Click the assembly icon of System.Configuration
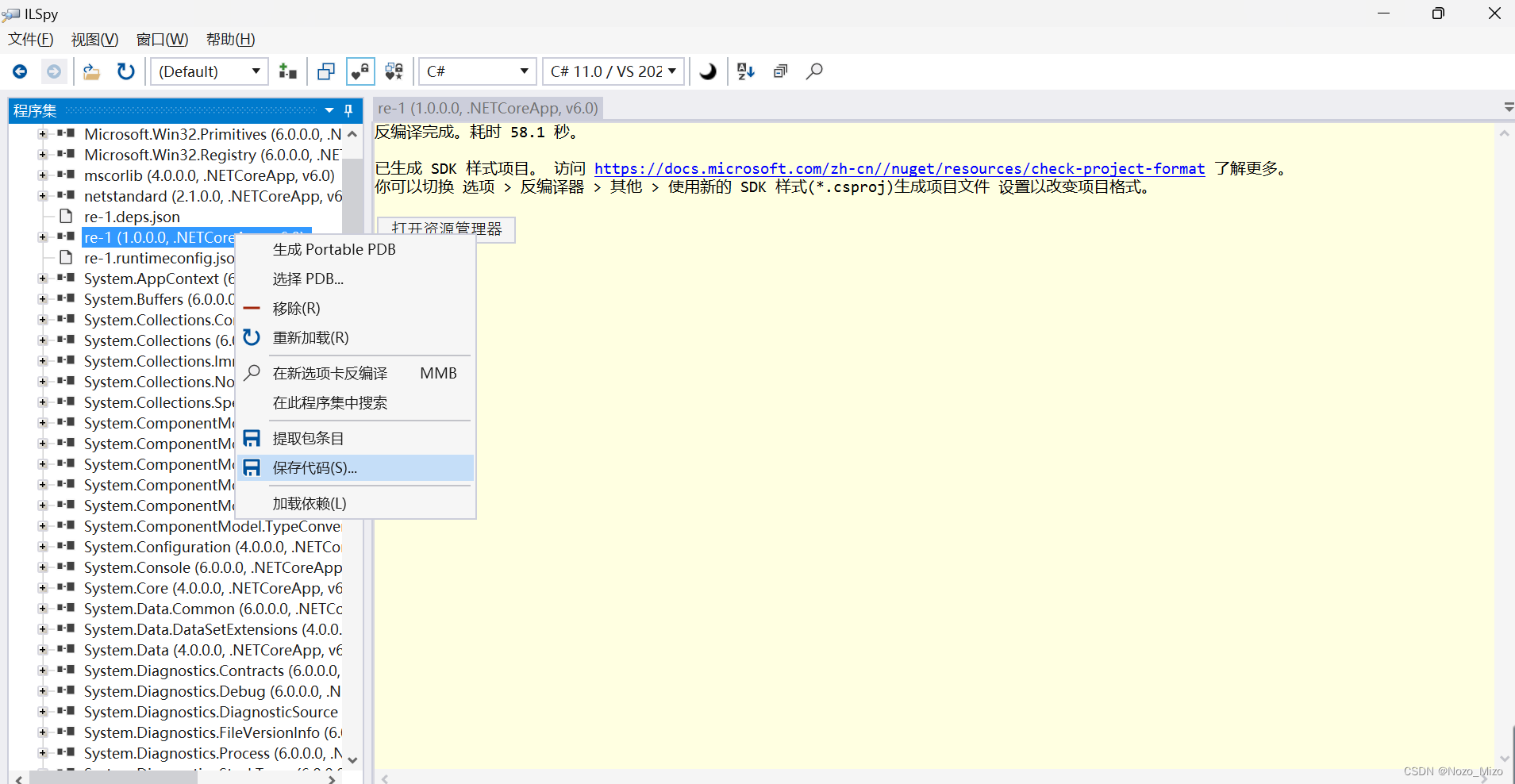The width and height of the screenshot is (1515, 784). (x=66, y=547)
